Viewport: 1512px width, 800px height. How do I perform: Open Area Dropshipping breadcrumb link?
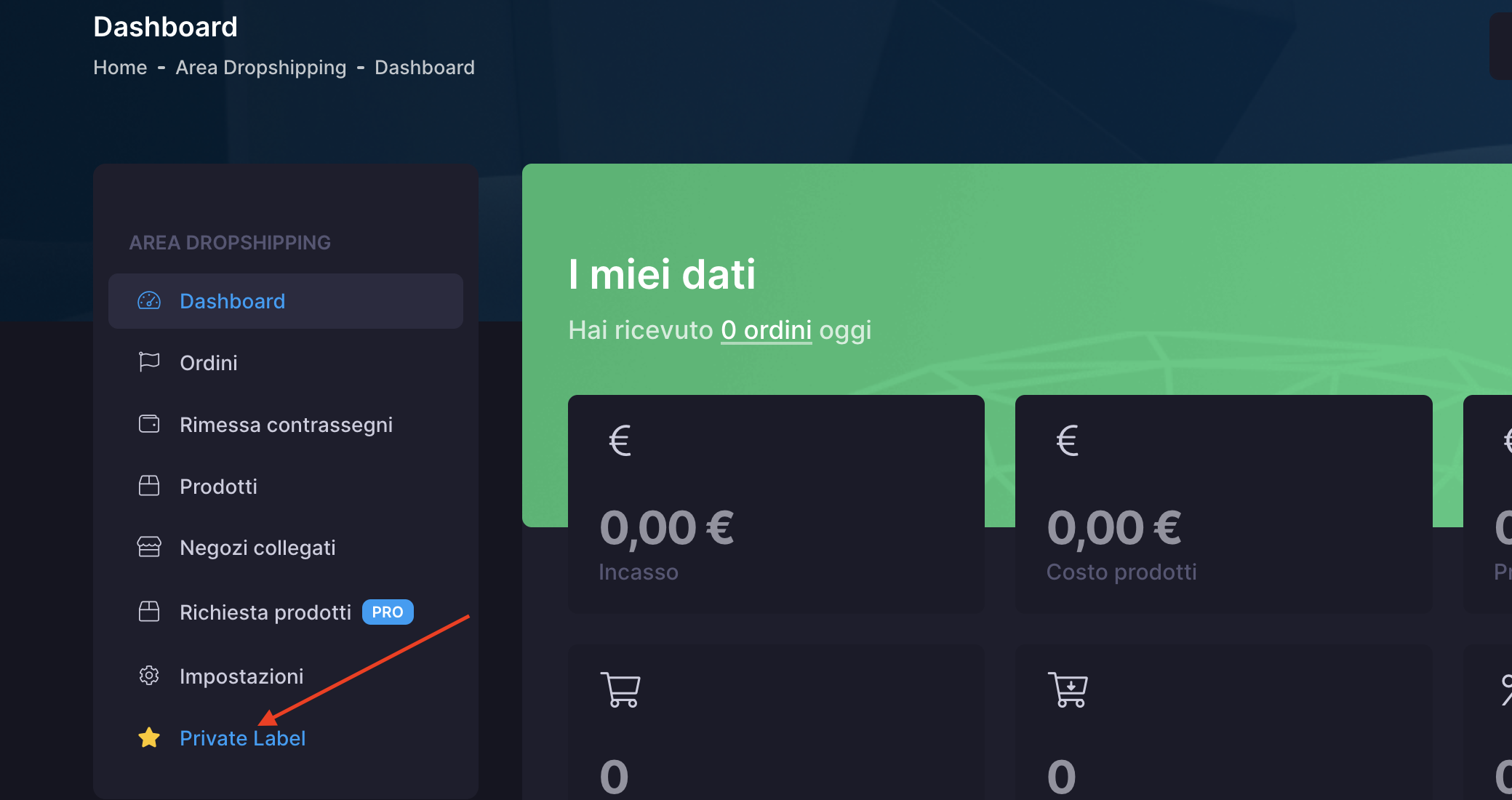click(260, 68)
